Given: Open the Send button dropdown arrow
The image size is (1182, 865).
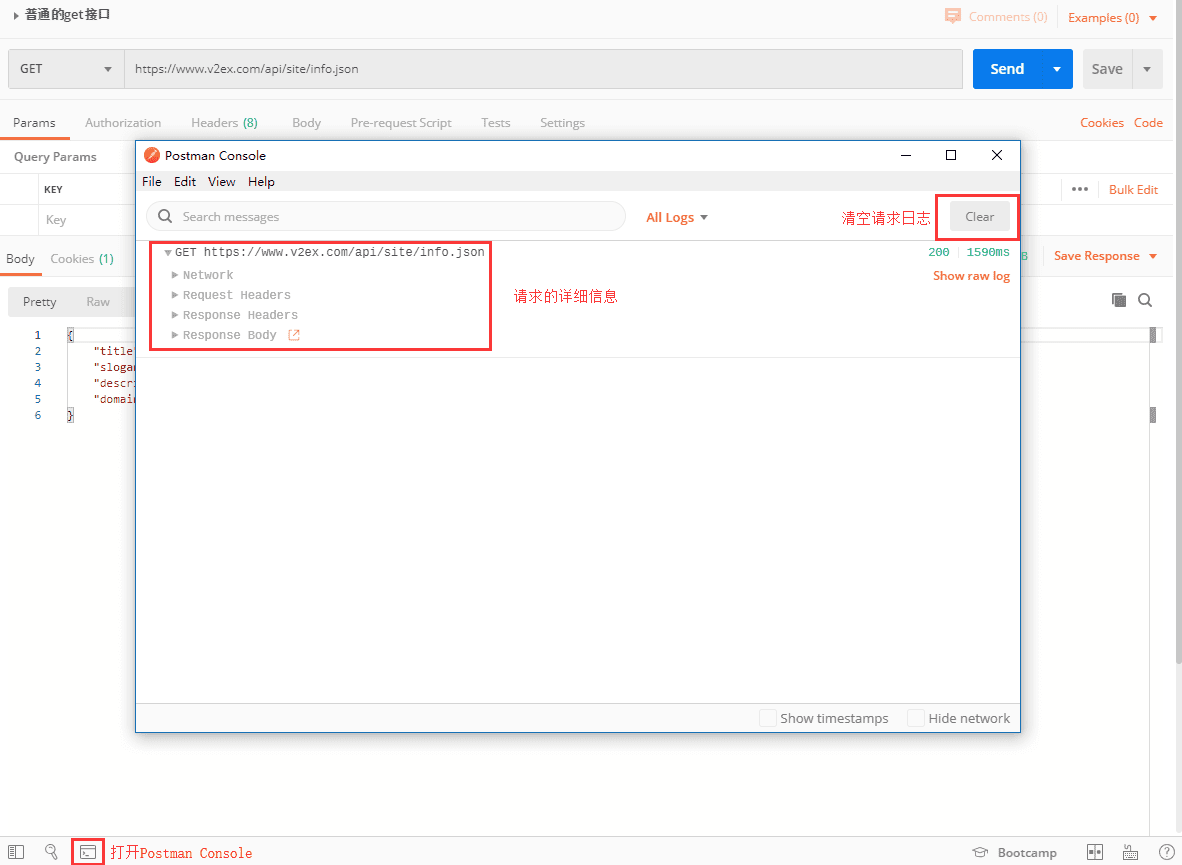Looking at the screenshot, I should pyautogui.click(x=1057, y=69).
